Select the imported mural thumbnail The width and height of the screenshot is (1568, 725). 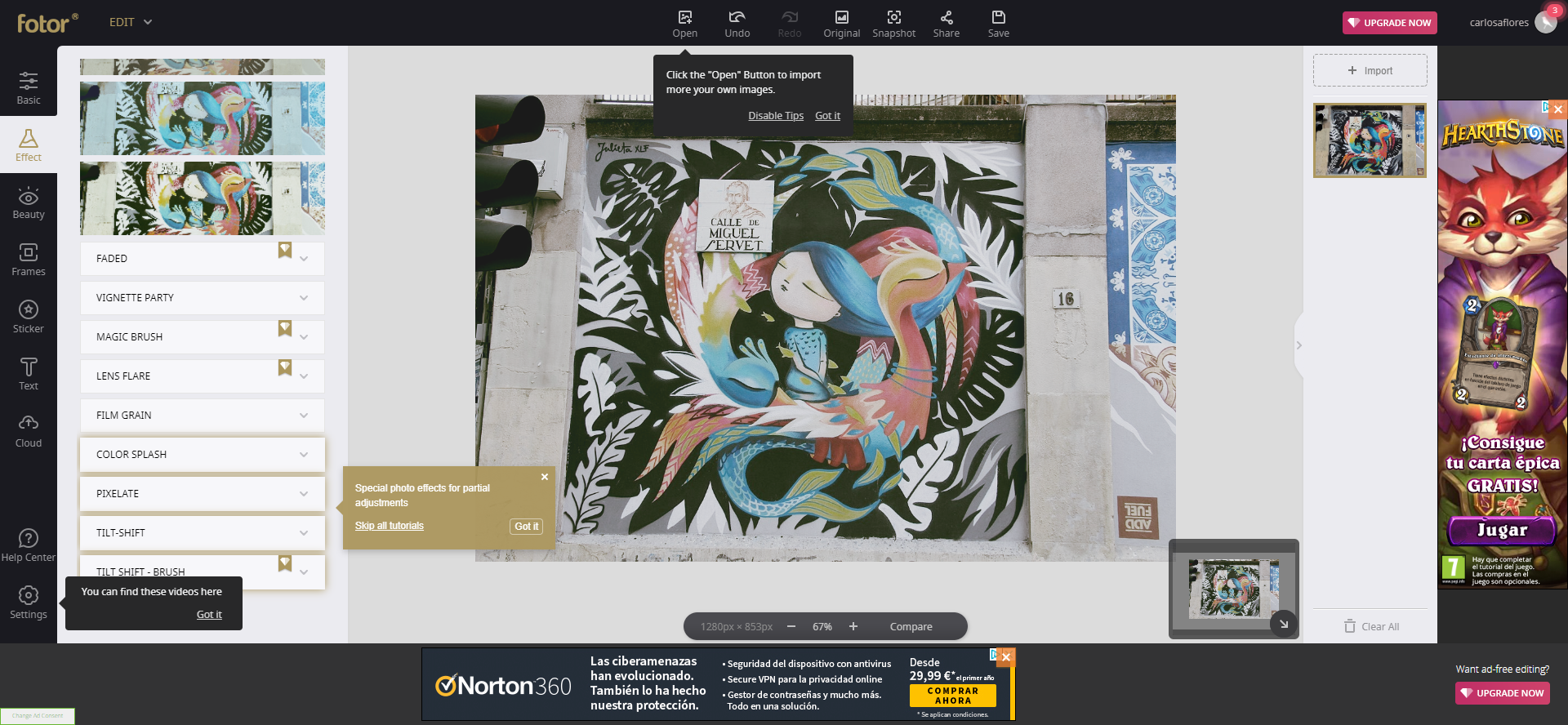click(x=1370, y=140)
